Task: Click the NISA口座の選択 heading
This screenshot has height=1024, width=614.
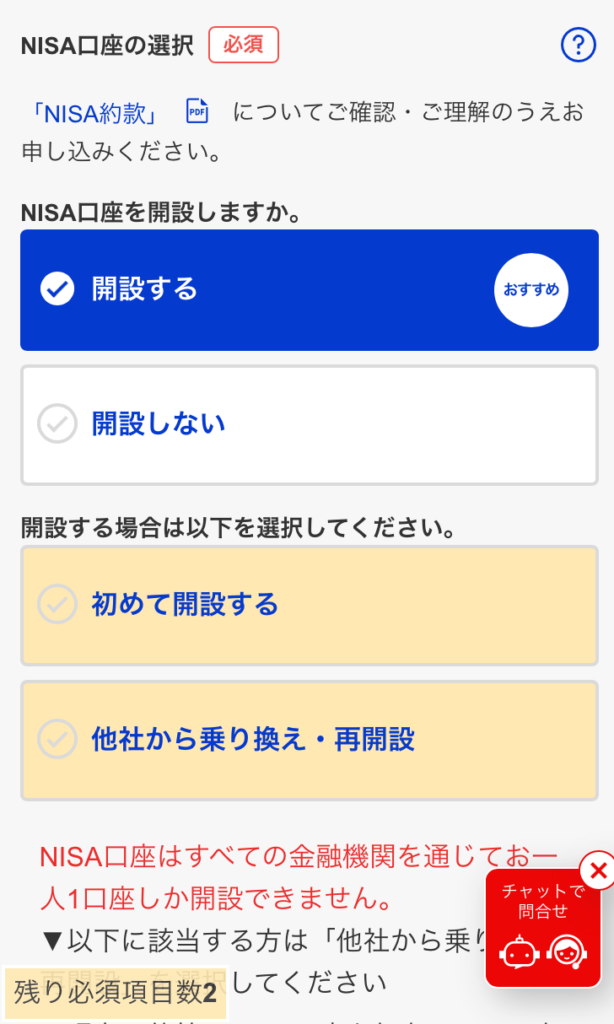Action: click(107, 46)
